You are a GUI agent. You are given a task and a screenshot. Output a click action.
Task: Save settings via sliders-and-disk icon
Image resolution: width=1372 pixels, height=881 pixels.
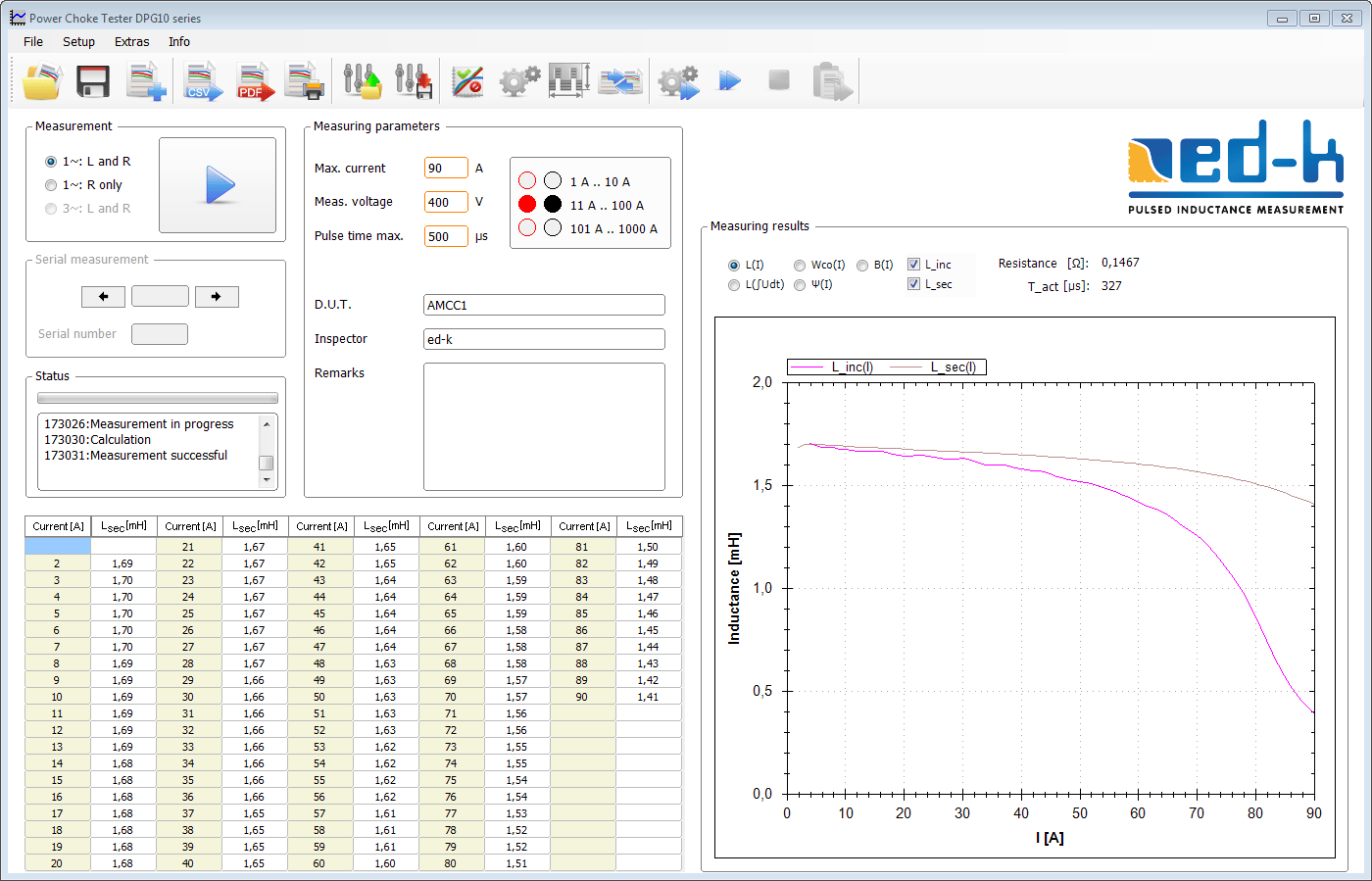pos(414,81)
